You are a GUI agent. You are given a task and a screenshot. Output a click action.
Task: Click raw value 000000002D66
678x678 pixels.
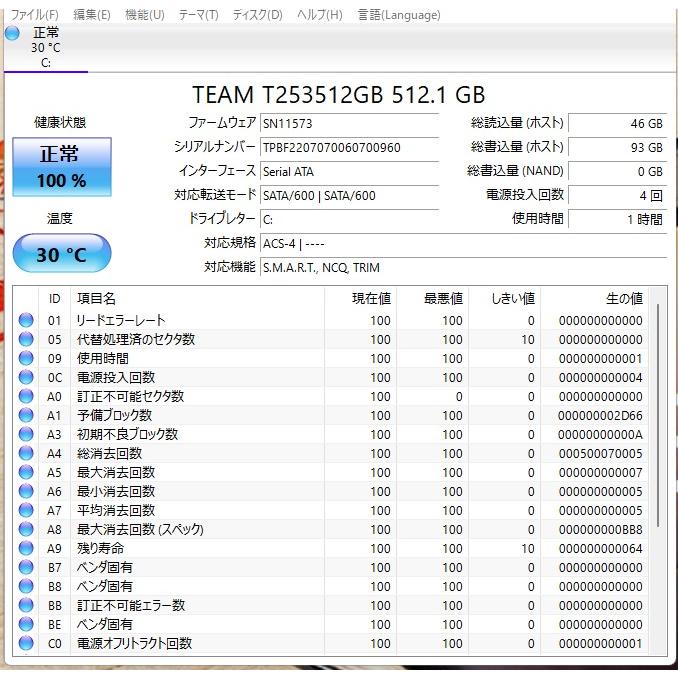[x=600, y=416]
